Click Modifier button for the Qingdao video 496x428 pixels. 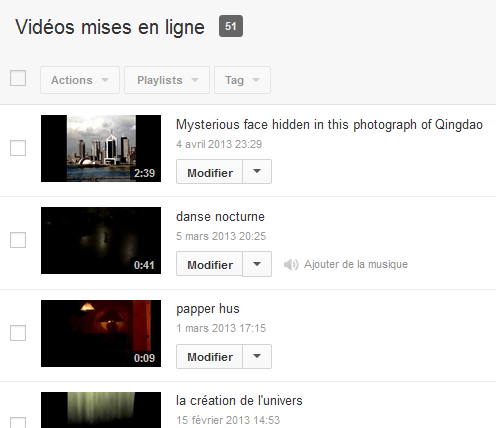click(x=209, y=171)
